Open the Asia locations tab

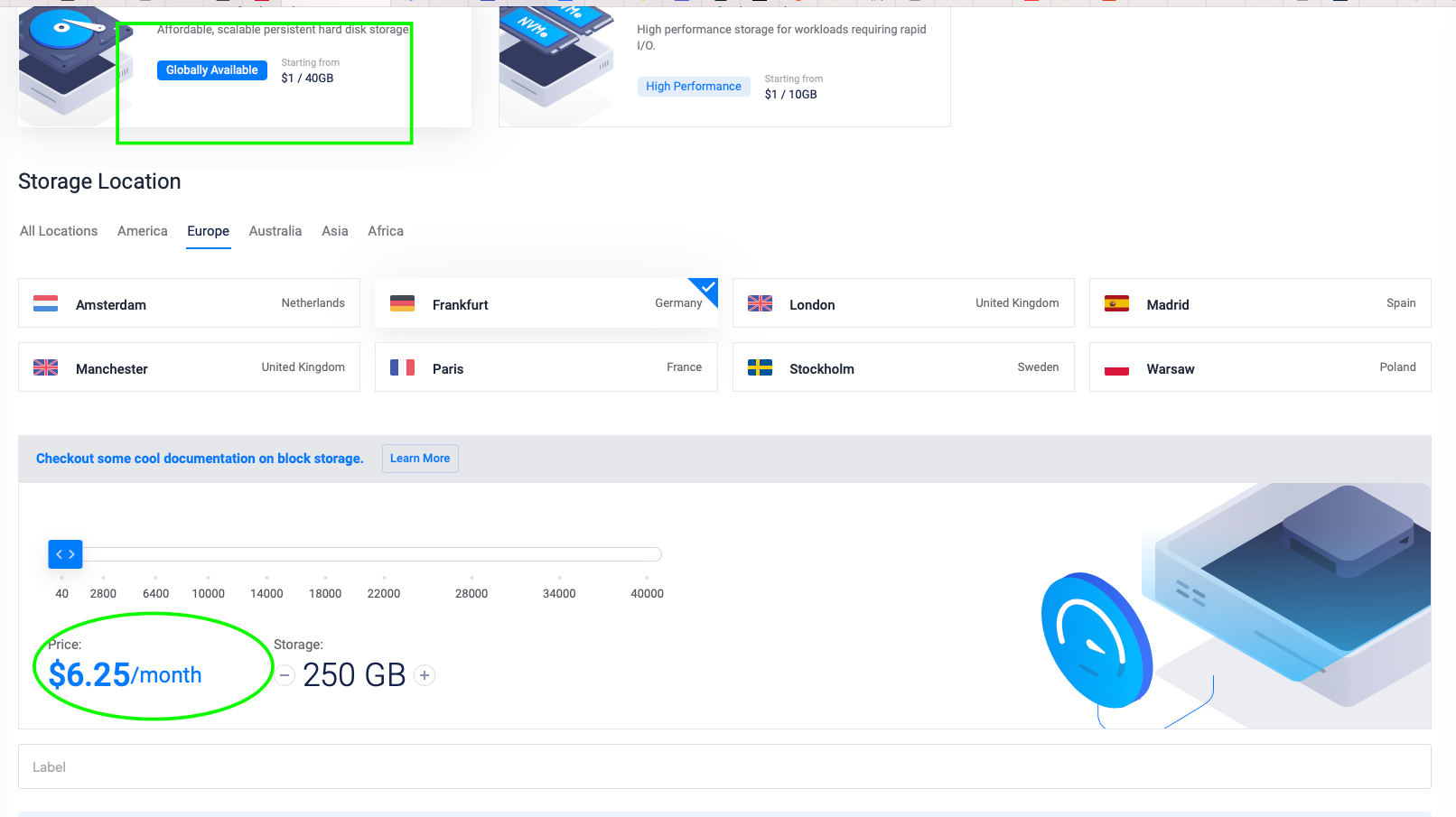click(x=334, y=231)
